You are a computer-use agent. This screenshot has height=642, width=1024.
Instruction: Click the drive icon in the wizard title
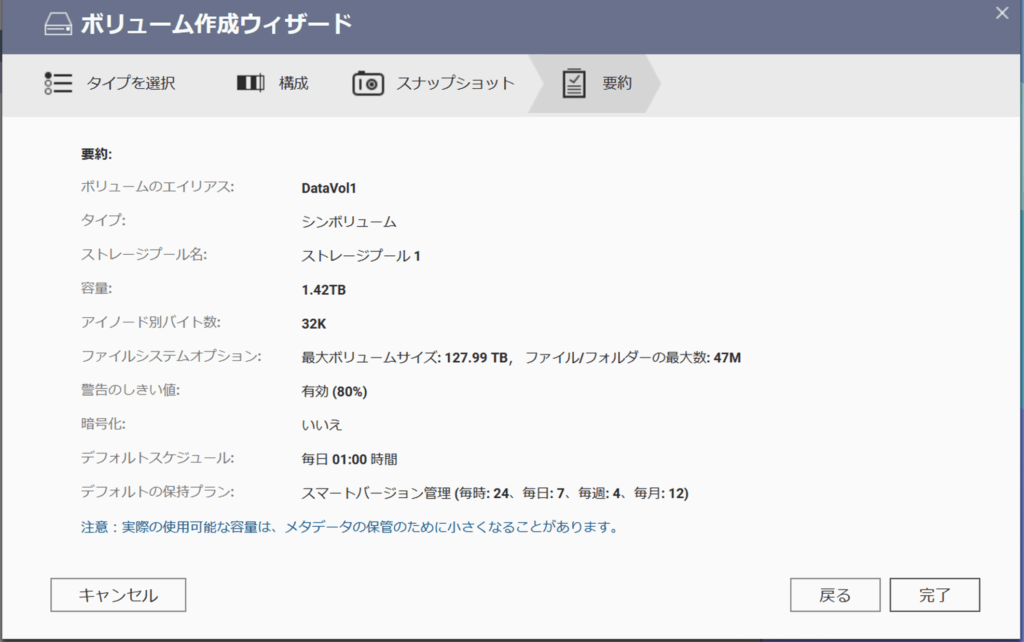[58, 25]
